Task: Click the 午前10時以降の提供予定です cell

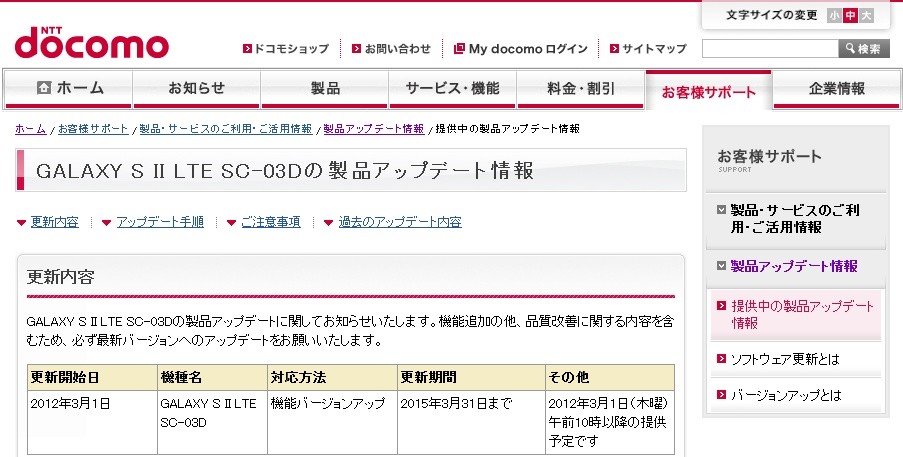Action: coord(609,422)
